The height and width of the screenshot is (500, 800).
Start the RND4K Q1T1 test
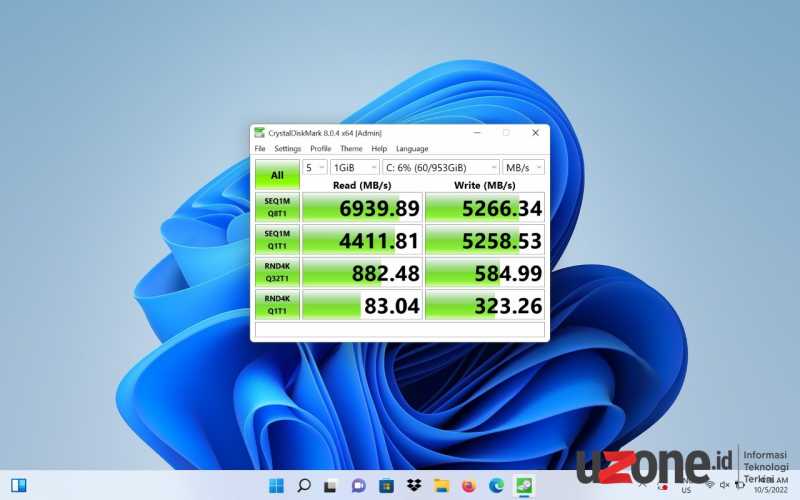(x=277, y=305)
